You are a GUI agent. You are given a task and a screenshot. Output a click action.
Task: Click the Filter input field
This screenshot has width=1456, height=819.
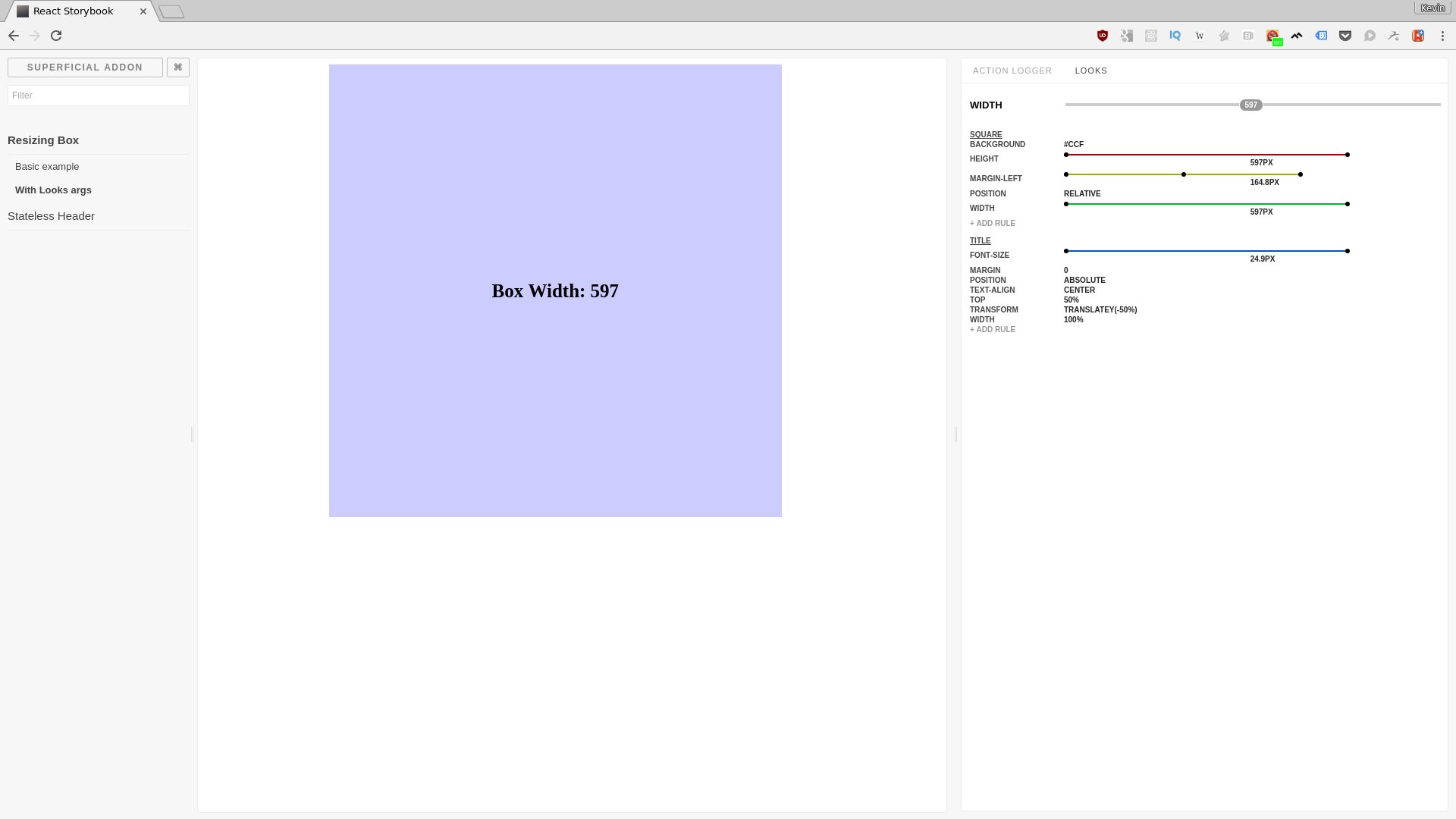pyautogui.click(x=99, y=96)
